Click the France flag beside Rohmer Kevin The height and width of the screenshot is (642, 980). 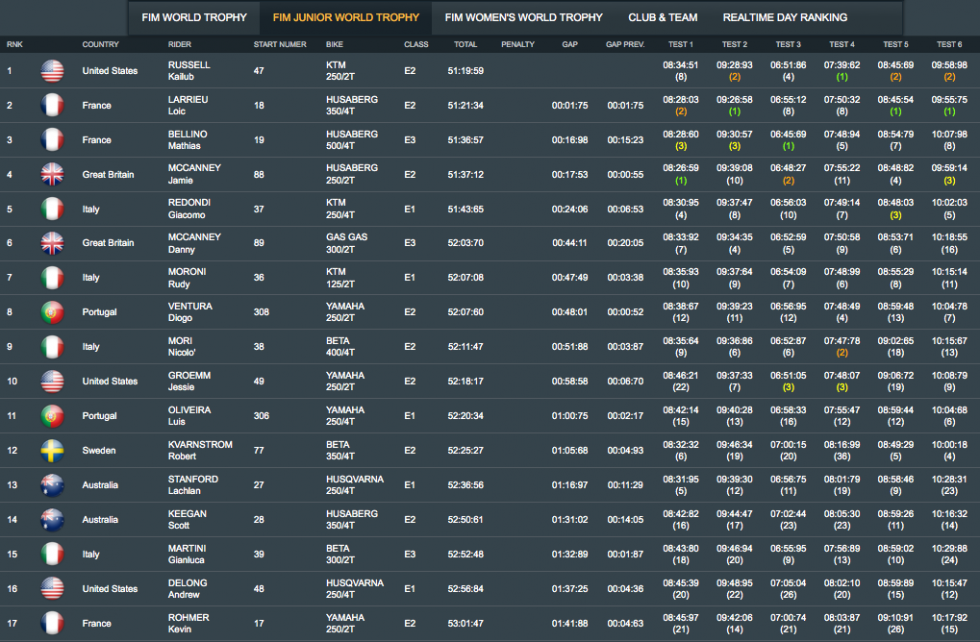pos(52,623)
